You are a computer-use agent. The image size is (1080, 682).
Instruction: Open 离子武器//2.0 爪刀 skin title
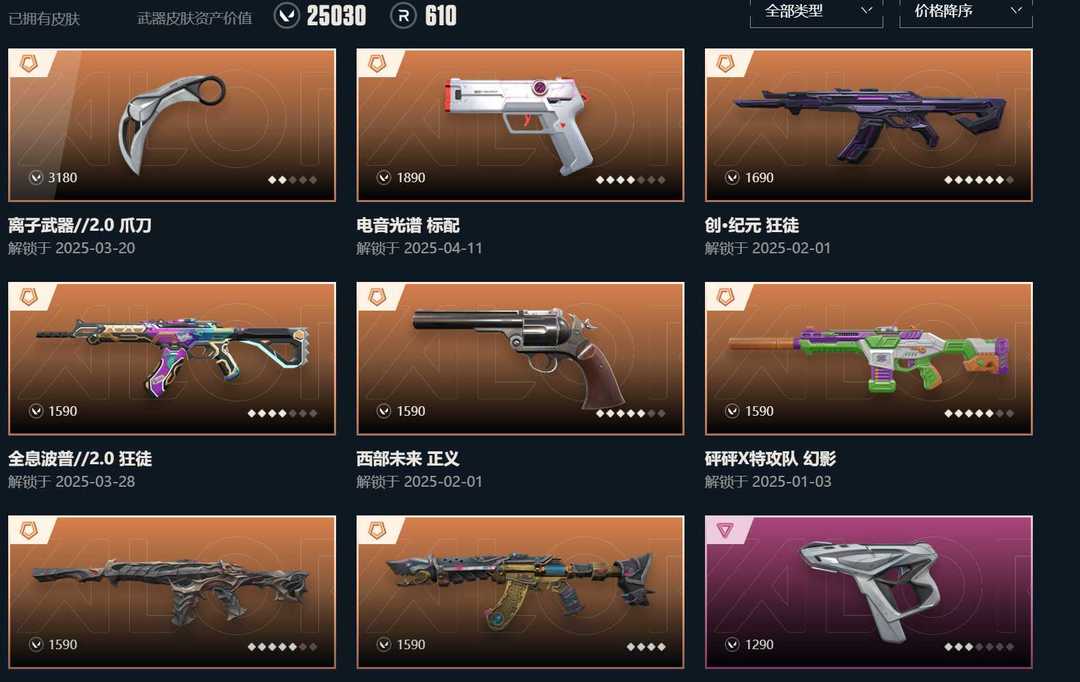point(80,225)
